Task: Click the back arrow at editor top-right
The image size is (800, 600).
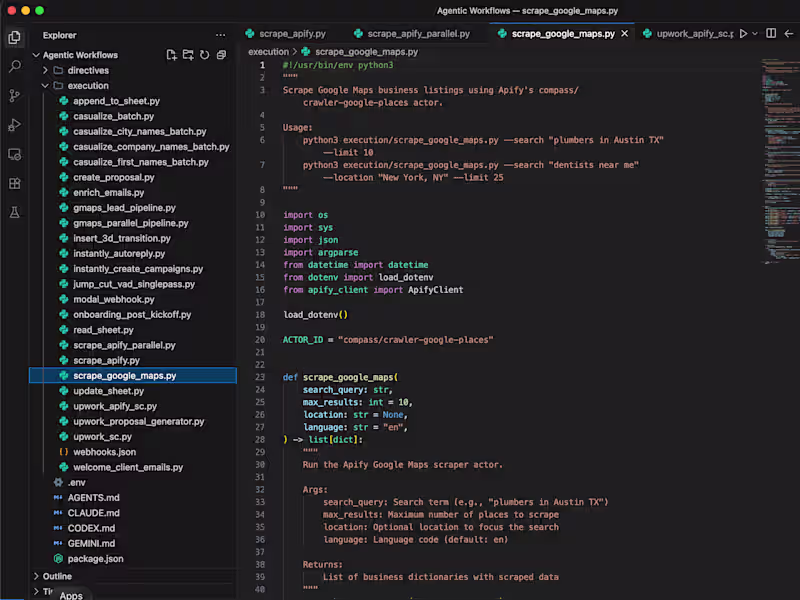Action: pyautogui.click(x=789, y=34)
